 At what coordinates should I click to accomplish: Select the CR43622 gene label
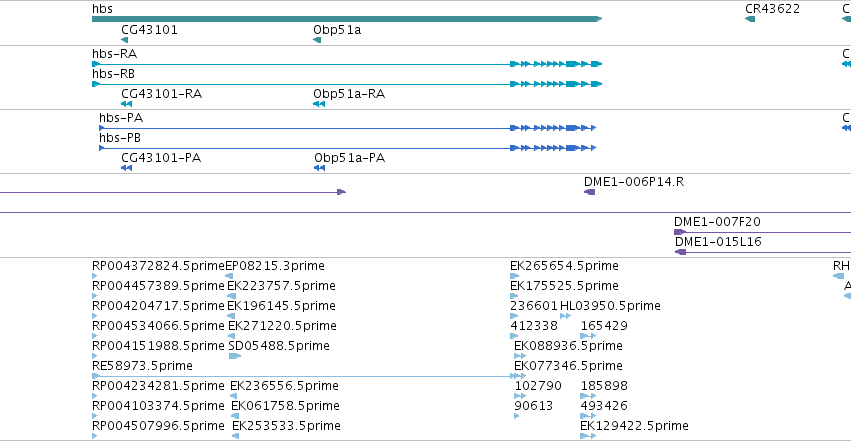point(772,9)
